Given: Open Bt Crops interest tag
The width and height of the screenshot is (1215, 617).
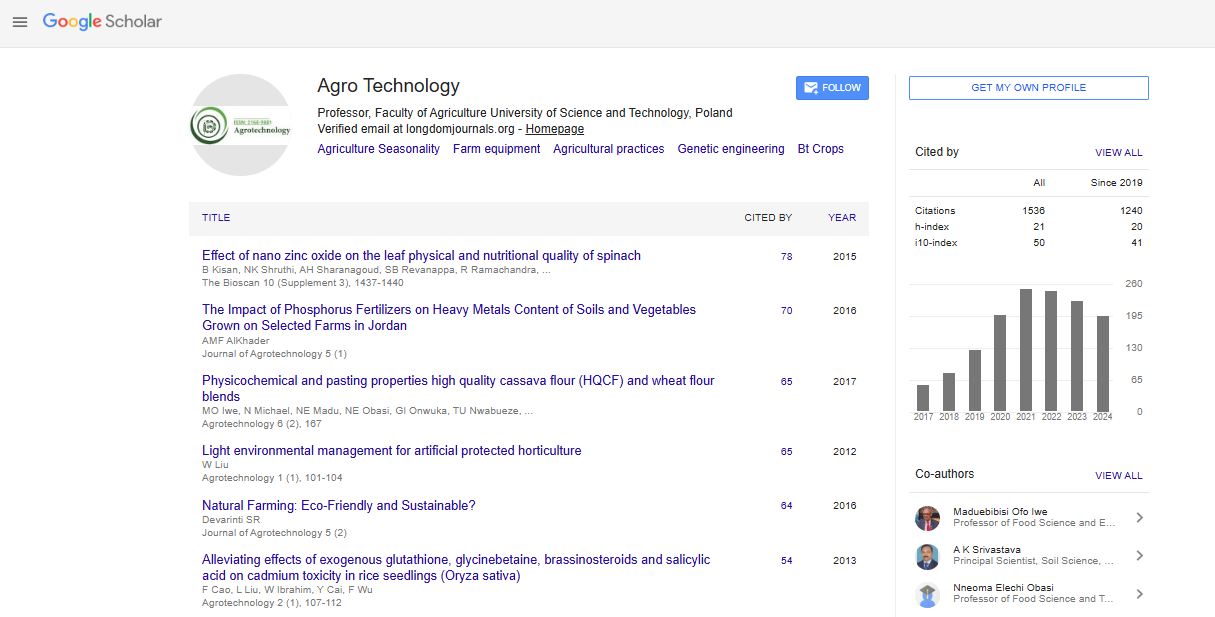Looking at the screenshot, I should (821, 149).
